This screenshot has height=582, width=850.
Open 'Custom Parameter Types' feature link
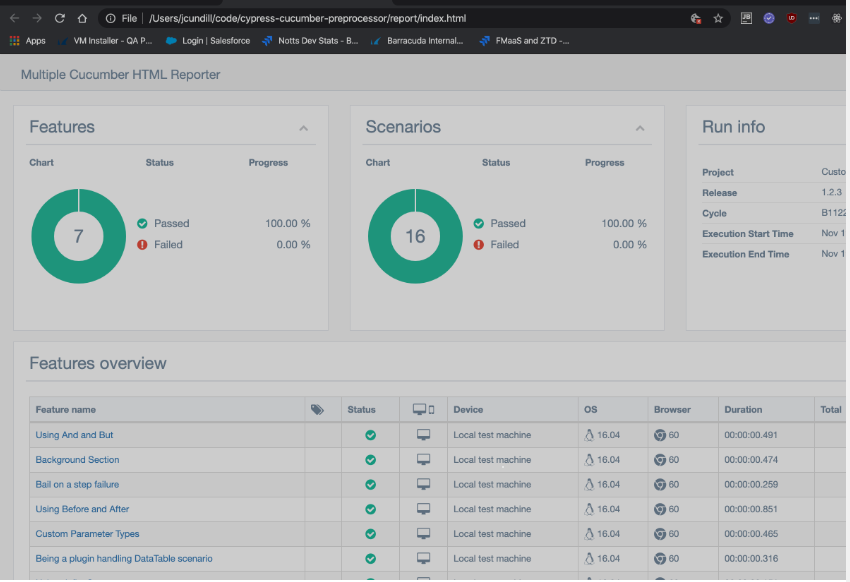[87, 534]
